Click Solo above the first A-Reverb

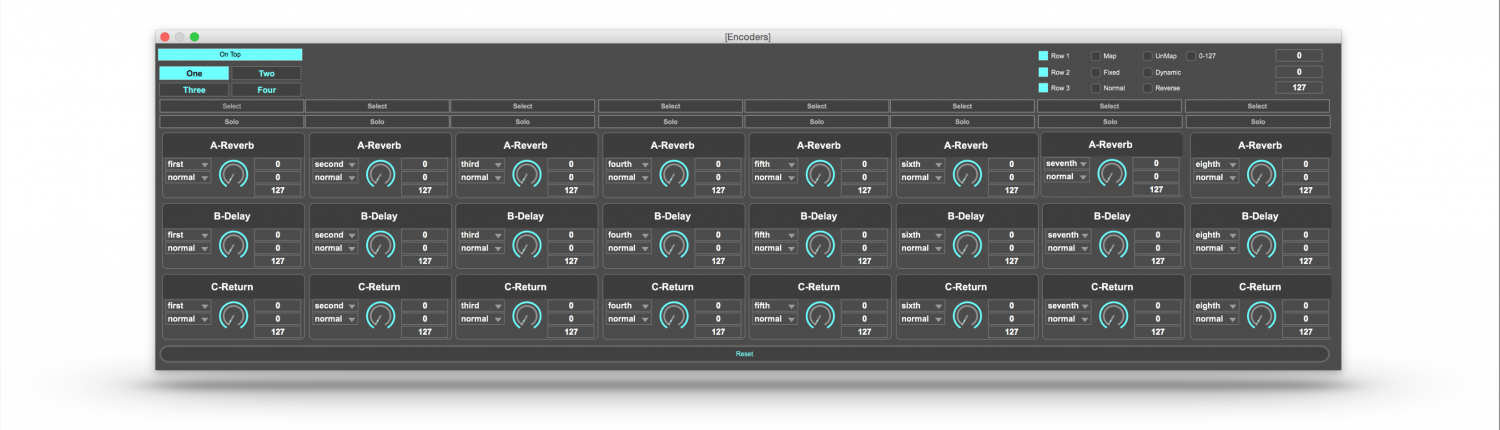231,122
